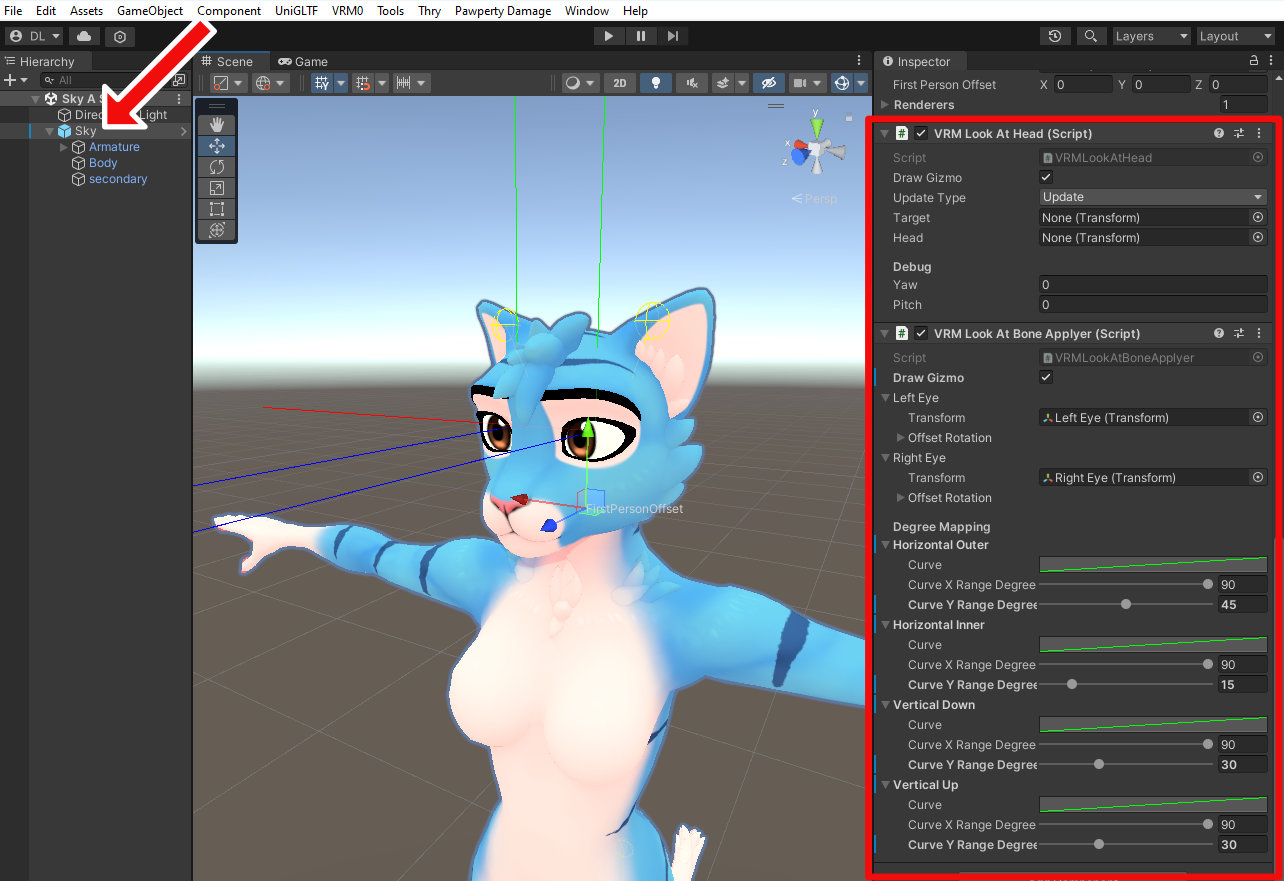This screenshot has height=881, width=1284.
Task: Open Unity Cloud services button
Action: click(x=84, y=36)
